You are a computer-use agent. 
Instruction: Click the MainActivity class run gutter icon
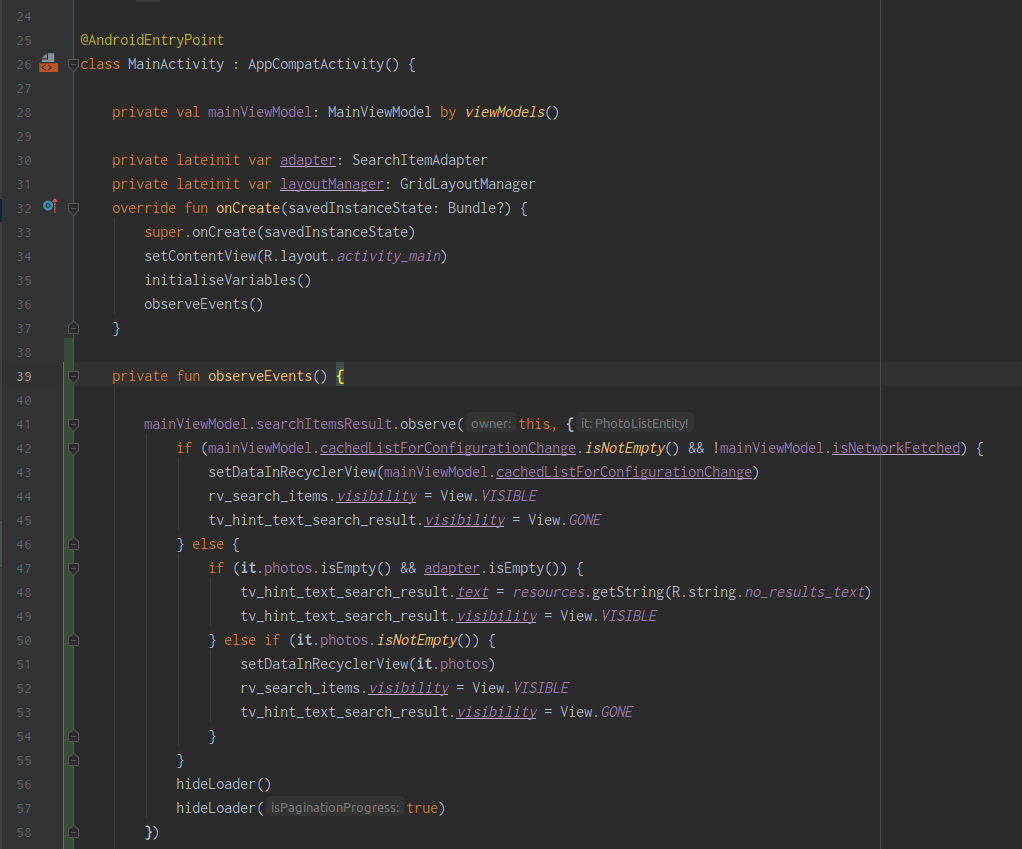48,63
